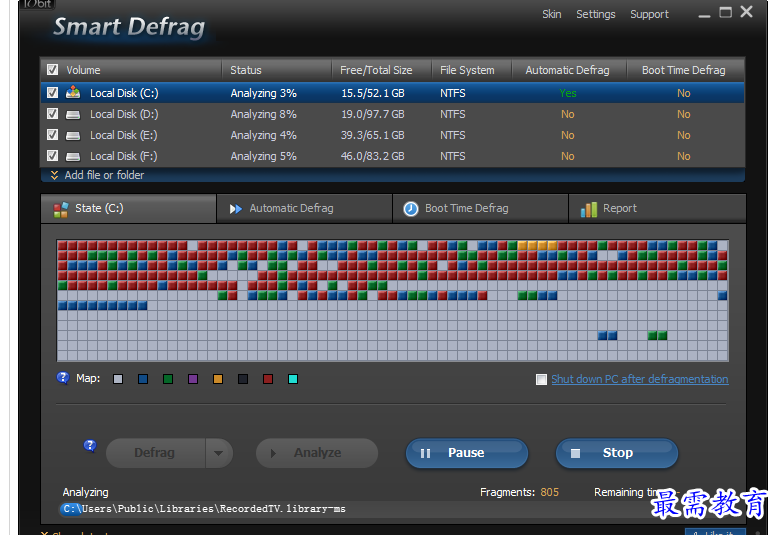Uncheck Local Disk (C:) checkbox

tap(52, 92)
